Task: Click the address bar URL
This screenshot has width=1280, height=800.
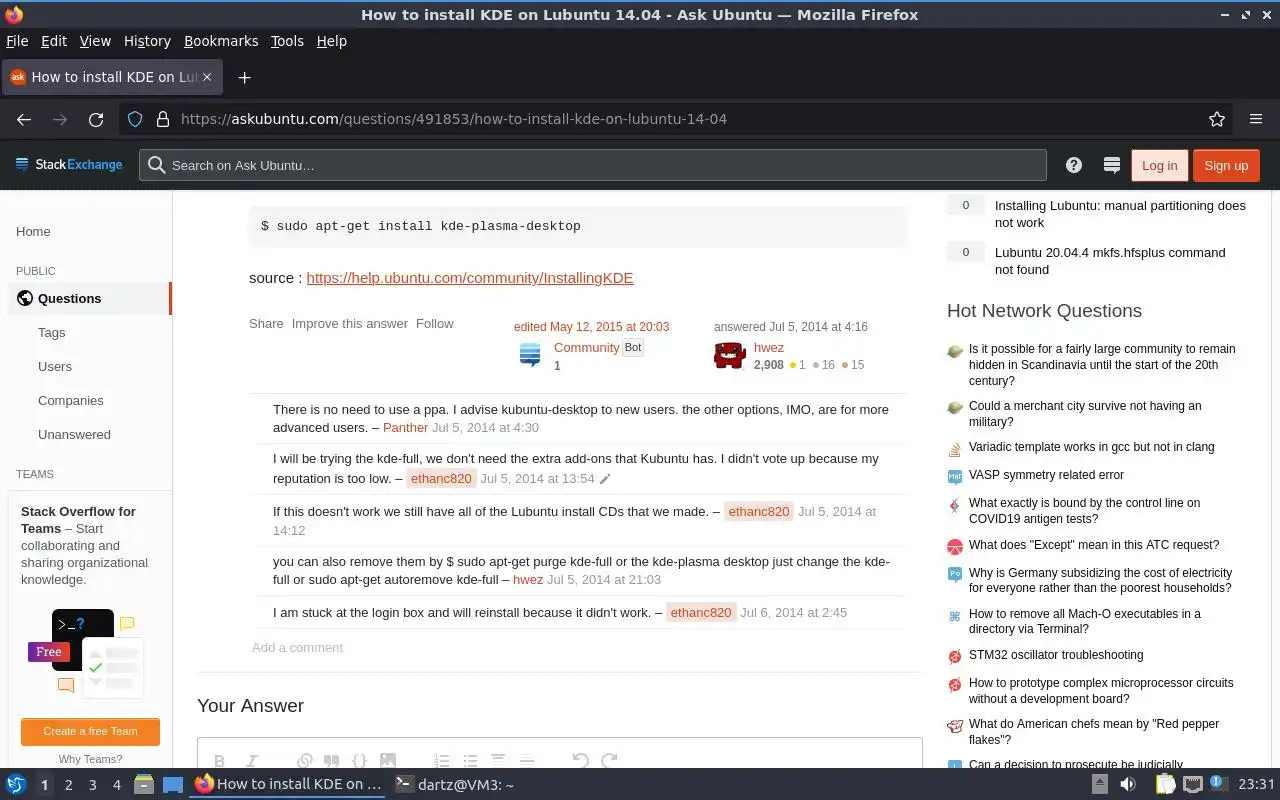Action: pos(454,119)
